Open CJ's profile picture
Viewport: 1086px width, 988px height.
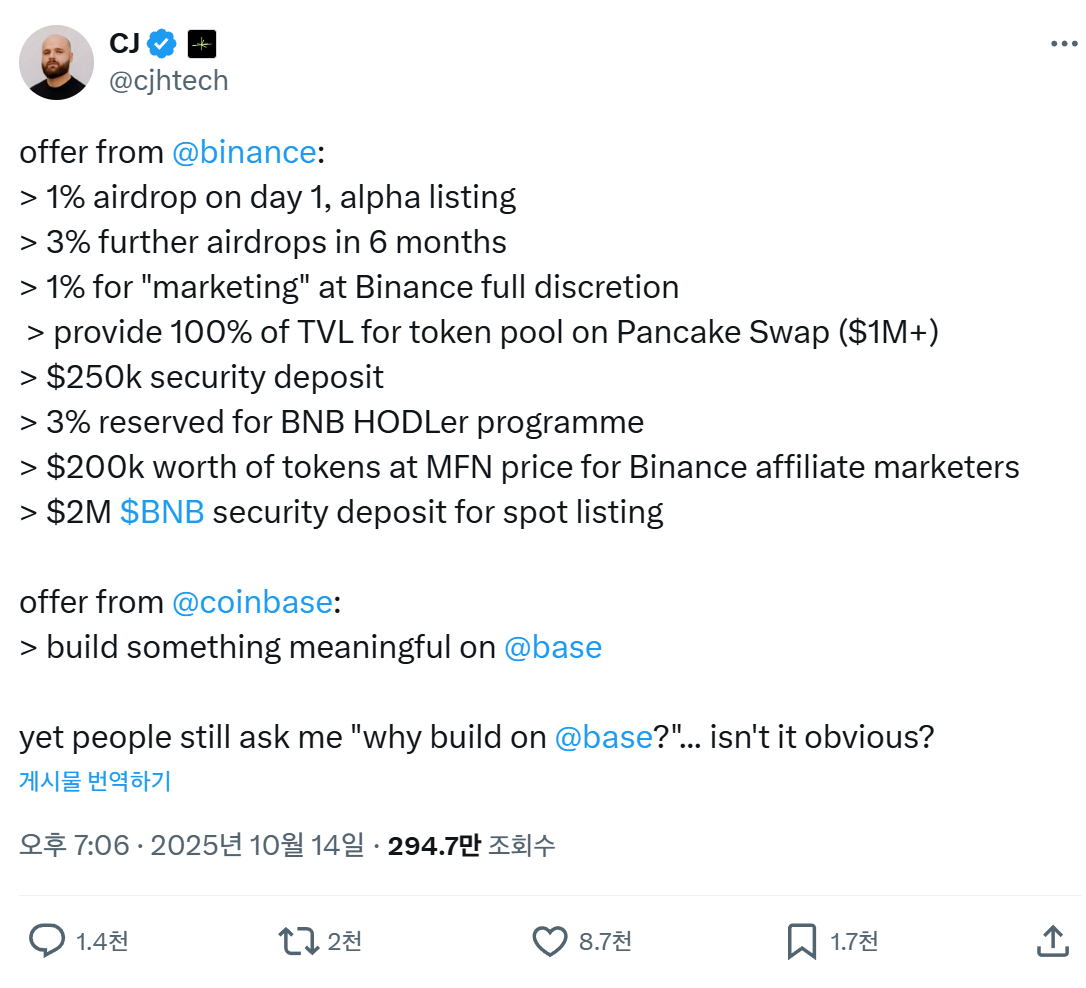click(x=56, y=62)
